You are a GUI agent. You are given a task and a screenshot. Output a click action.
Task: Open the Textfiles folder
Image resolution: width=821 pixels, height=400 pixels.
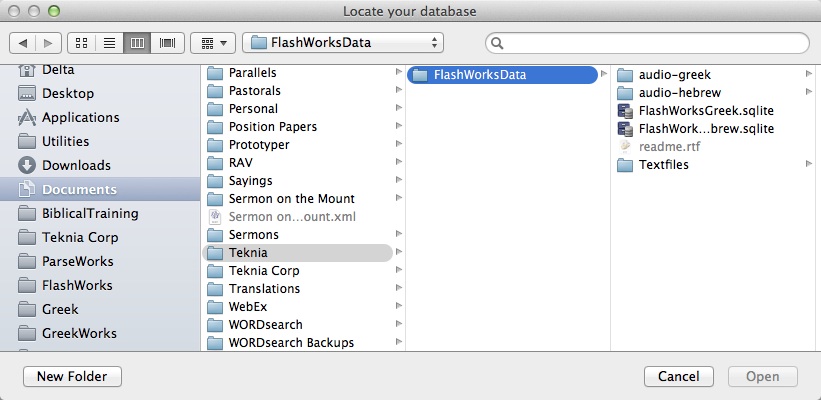tap(664, 165)
